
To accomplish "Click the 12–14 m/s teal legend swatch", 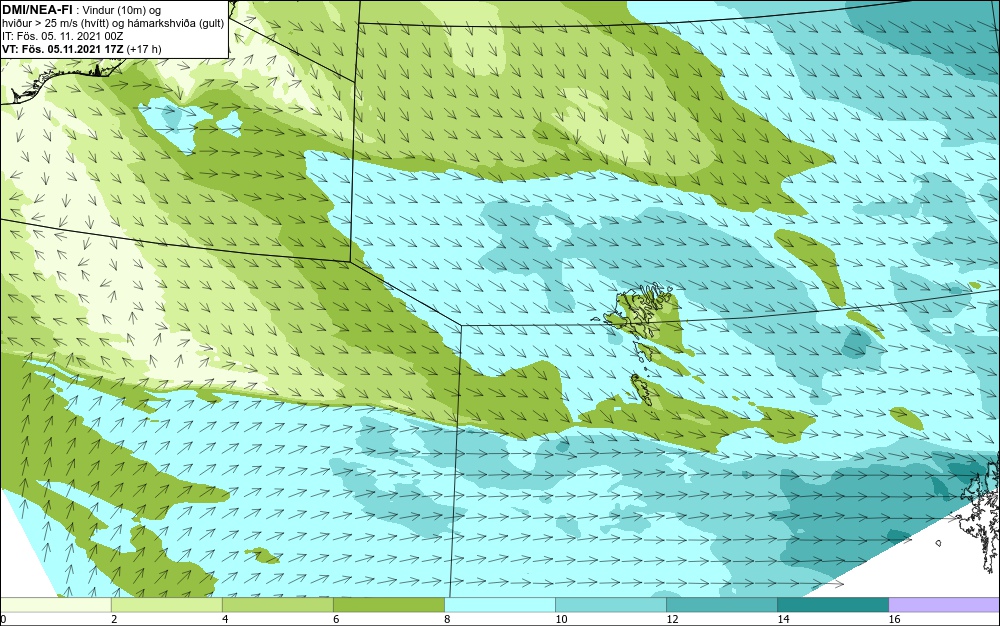I will [722, 604].
